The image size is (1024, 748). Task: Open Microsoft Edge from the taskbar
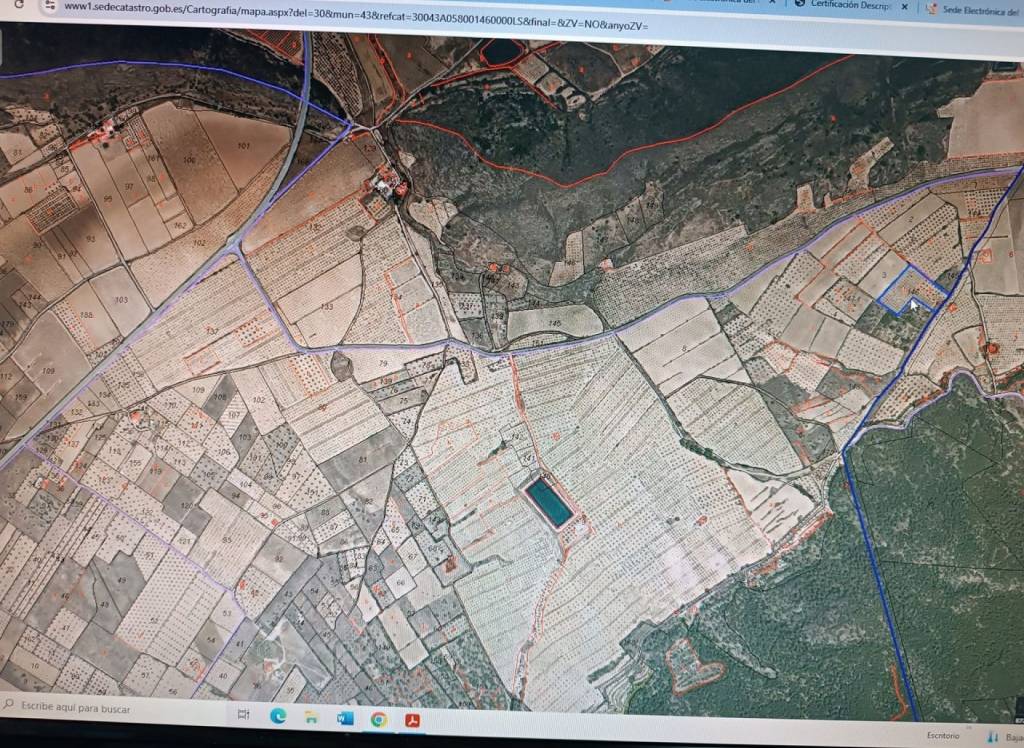click(278, 716)
